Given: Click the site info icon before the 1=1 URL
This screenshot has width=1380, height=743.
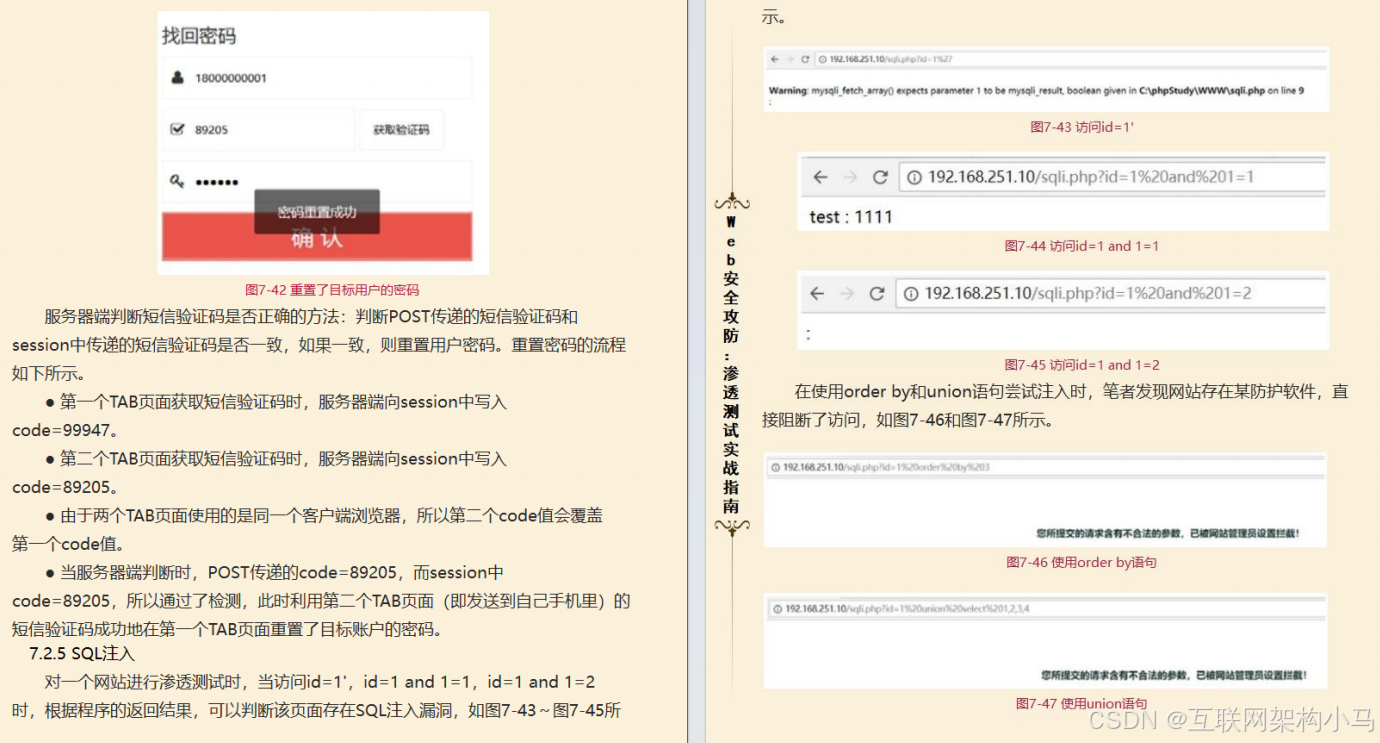Looking at the screenshot, I should [914, 177].
